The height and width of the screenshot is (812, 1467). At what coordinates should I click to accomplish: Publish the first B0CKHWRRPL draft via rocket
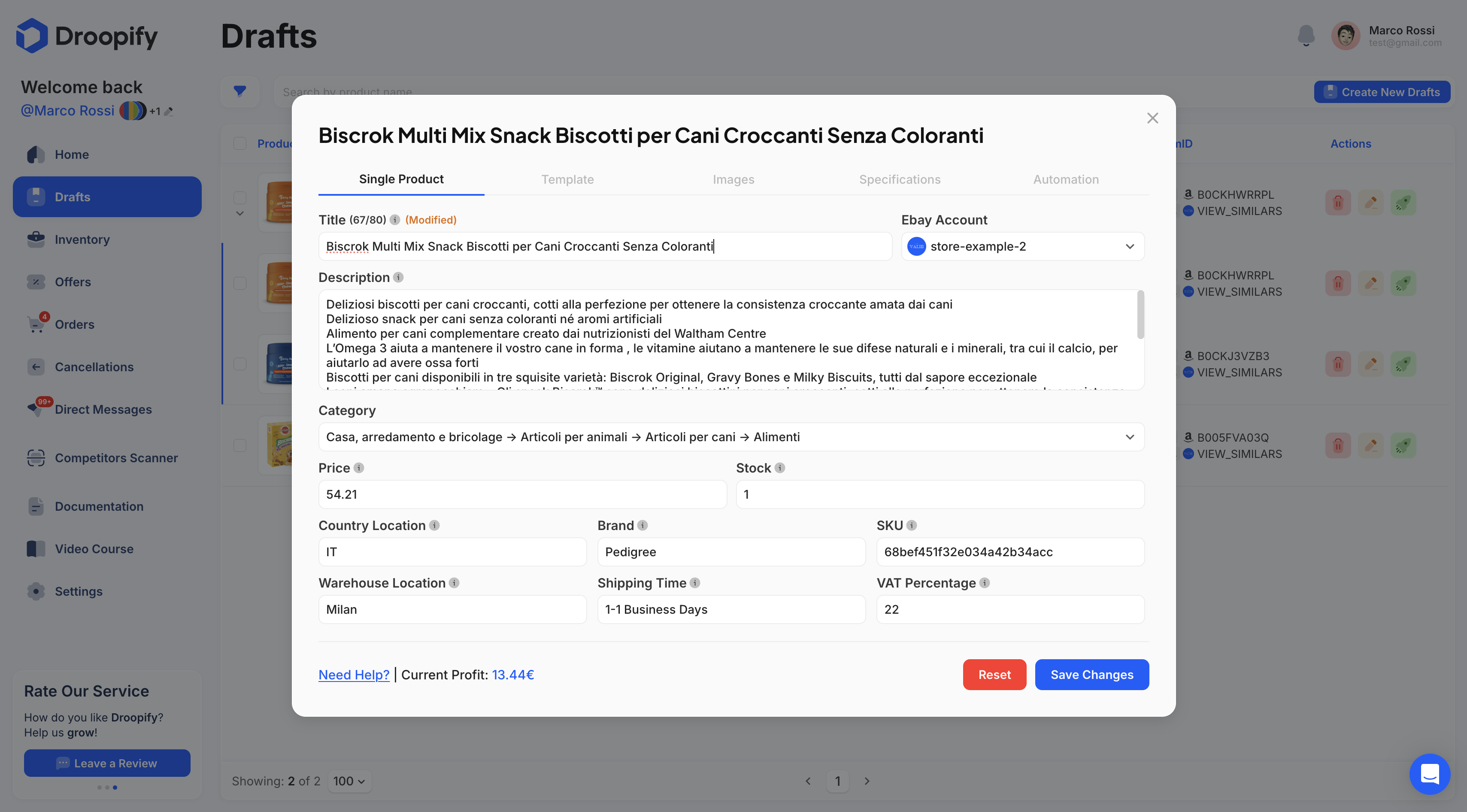point(1403,203)
